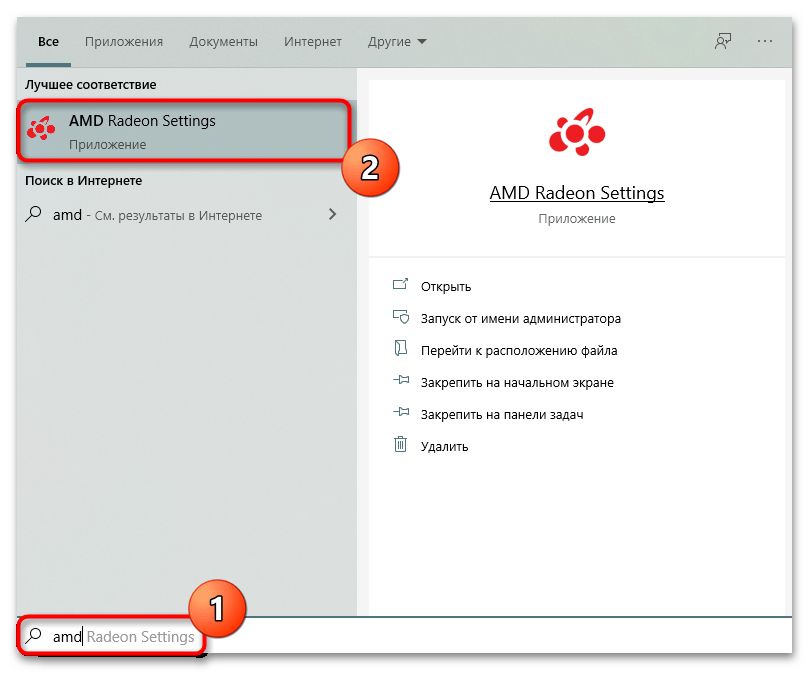Switch to the Интернет tab

312,42
